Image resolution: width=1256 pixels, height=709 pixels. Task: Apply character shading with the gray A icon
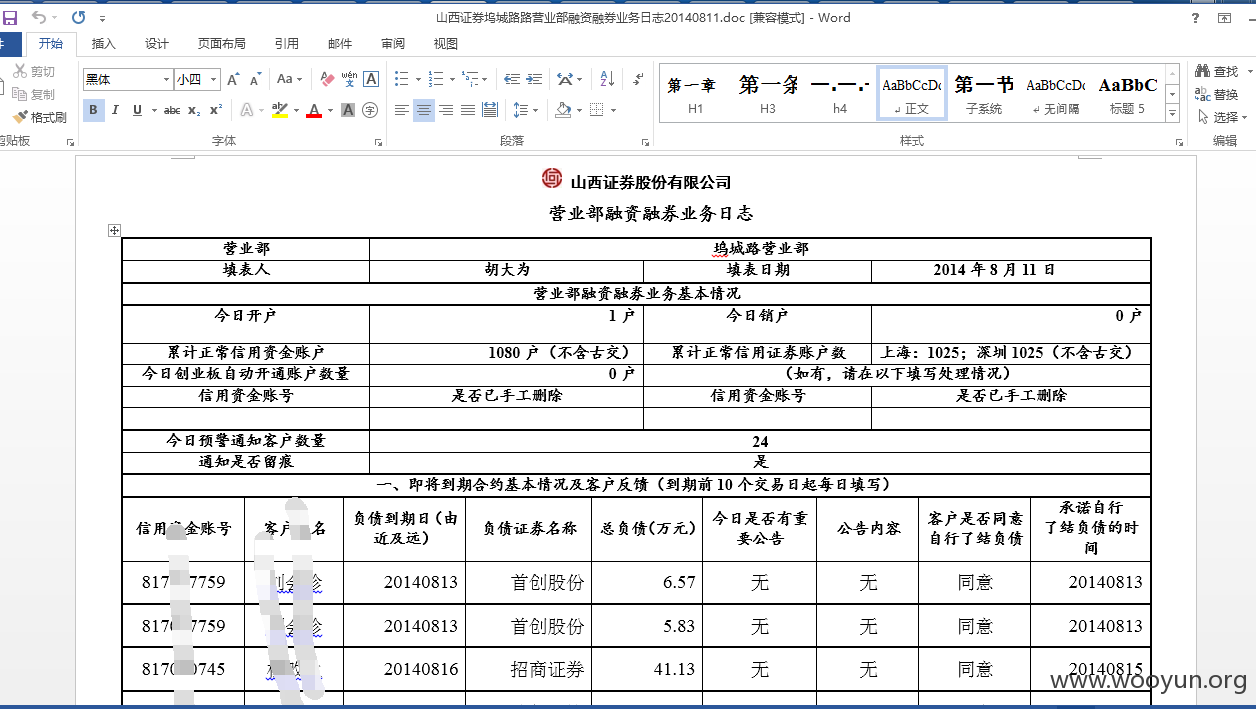[348, 110]
